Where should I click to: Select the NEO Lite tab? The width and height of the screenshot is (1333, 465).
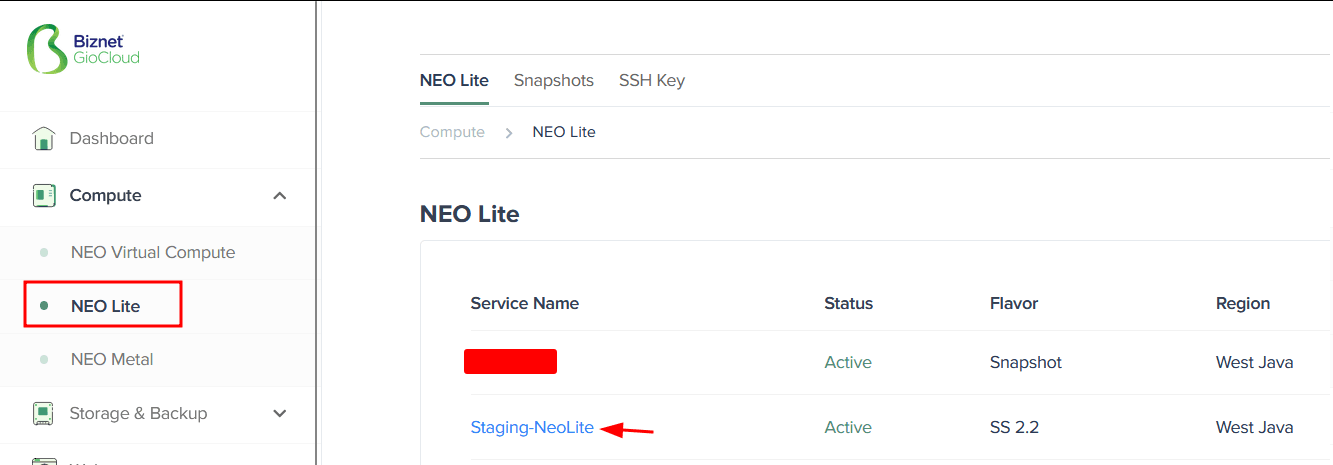click(454, 81)
